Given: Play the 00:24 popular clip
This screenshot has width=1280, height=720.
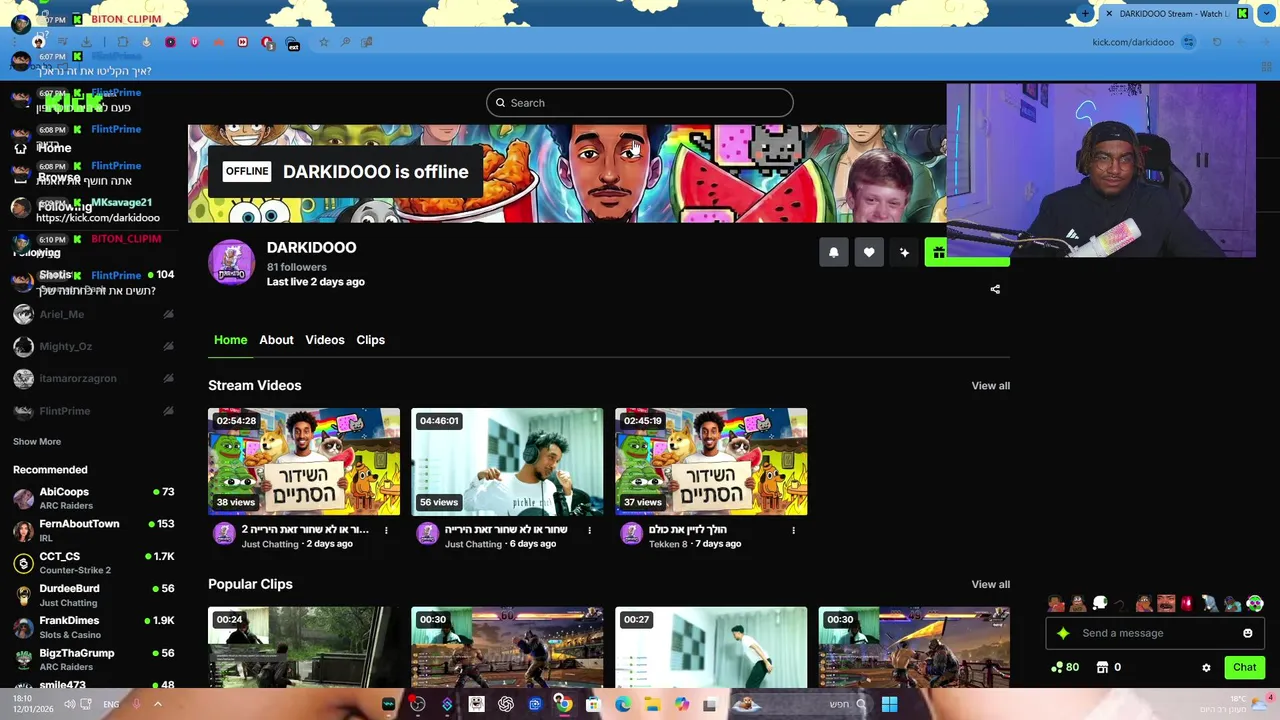Looking at the screenshot, I should click(x=304, y=647).
